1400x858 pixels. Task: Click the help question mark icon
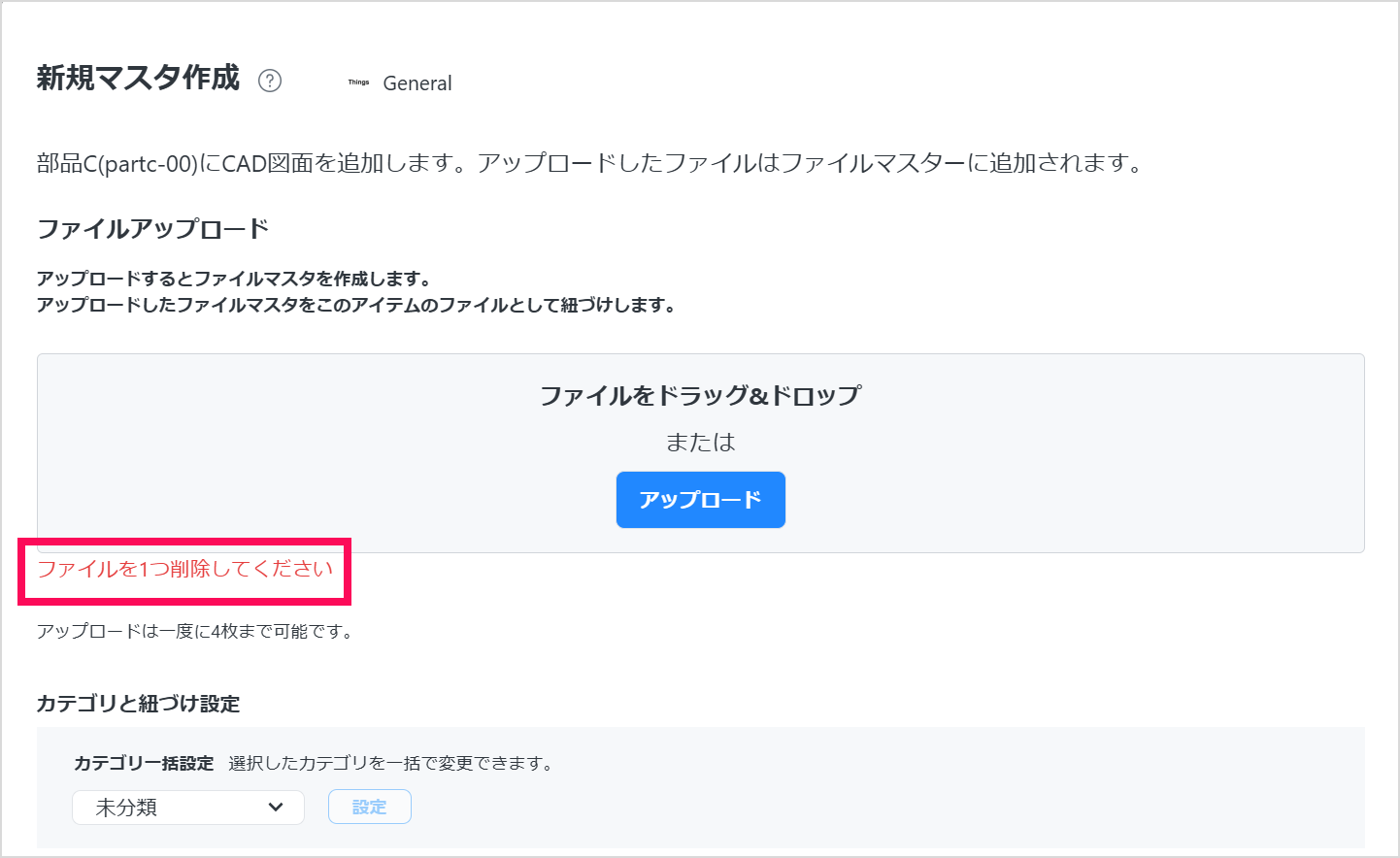(270, 81)
